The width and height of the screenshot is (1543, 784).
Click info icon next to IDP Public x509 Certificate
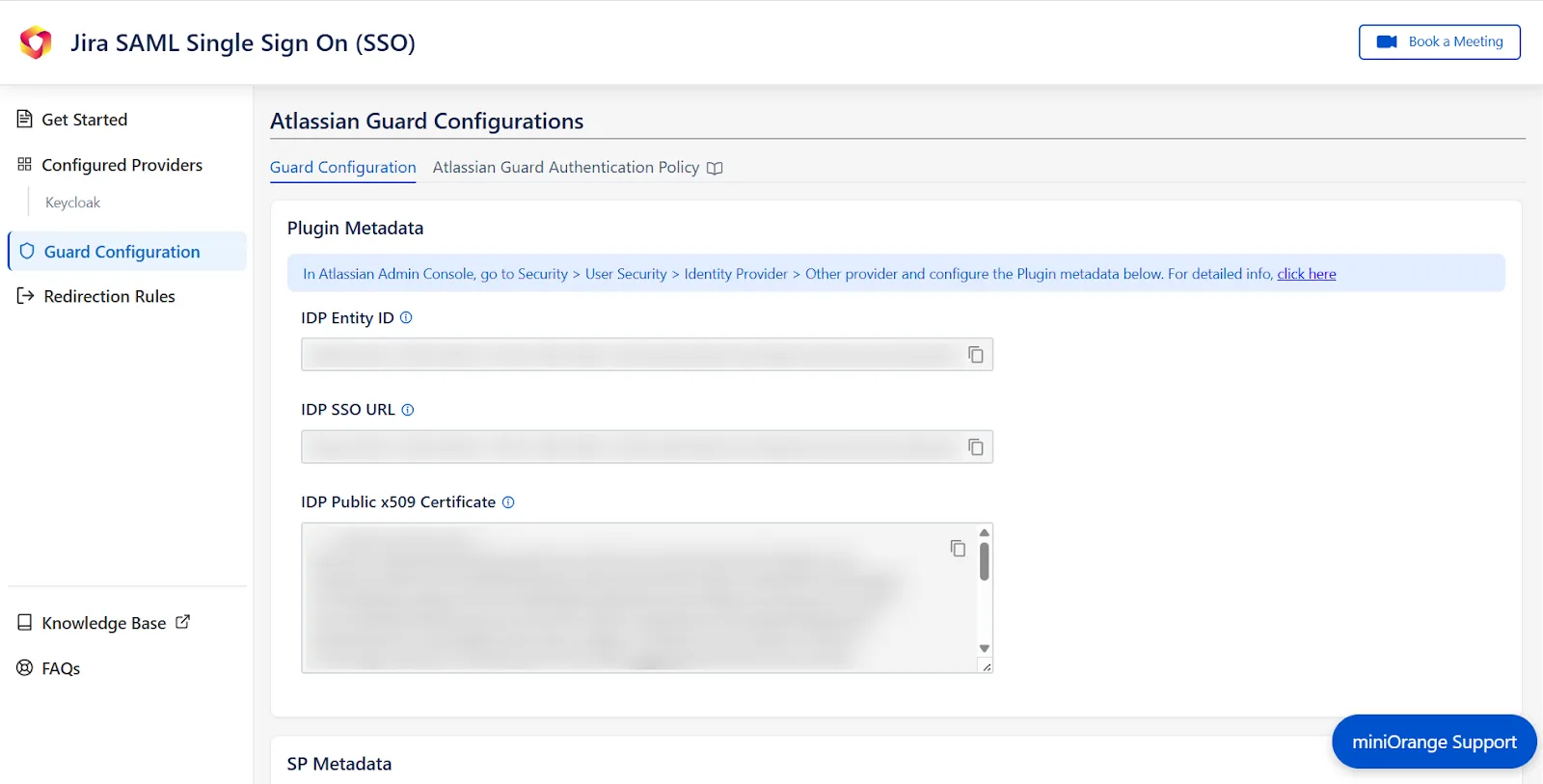click(x=508, y=502)
